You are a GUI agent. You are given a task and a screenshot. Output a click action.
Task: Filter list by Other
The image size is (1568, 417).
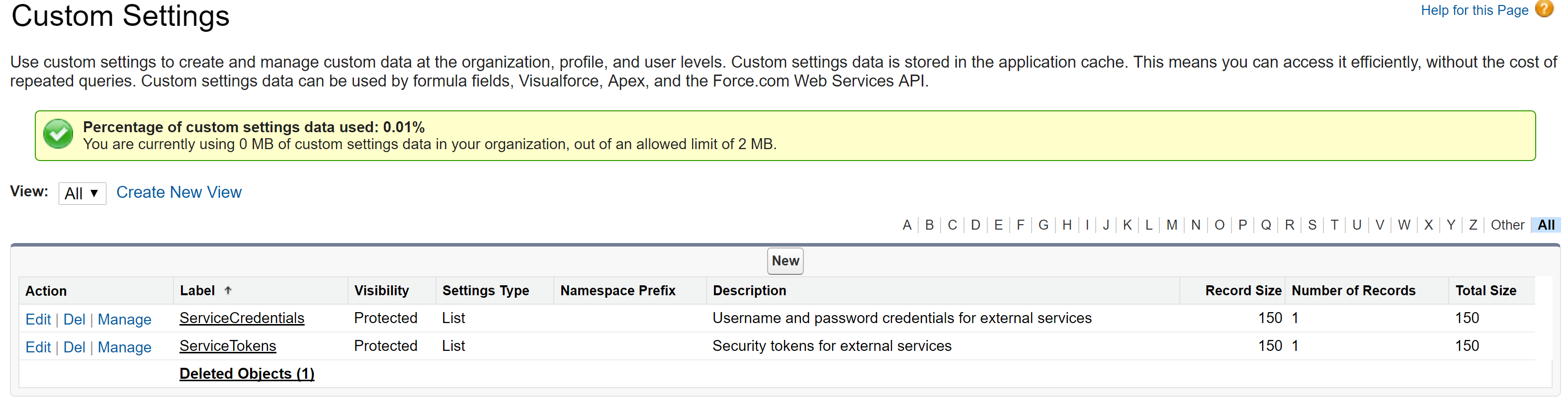coord(1506,225)
